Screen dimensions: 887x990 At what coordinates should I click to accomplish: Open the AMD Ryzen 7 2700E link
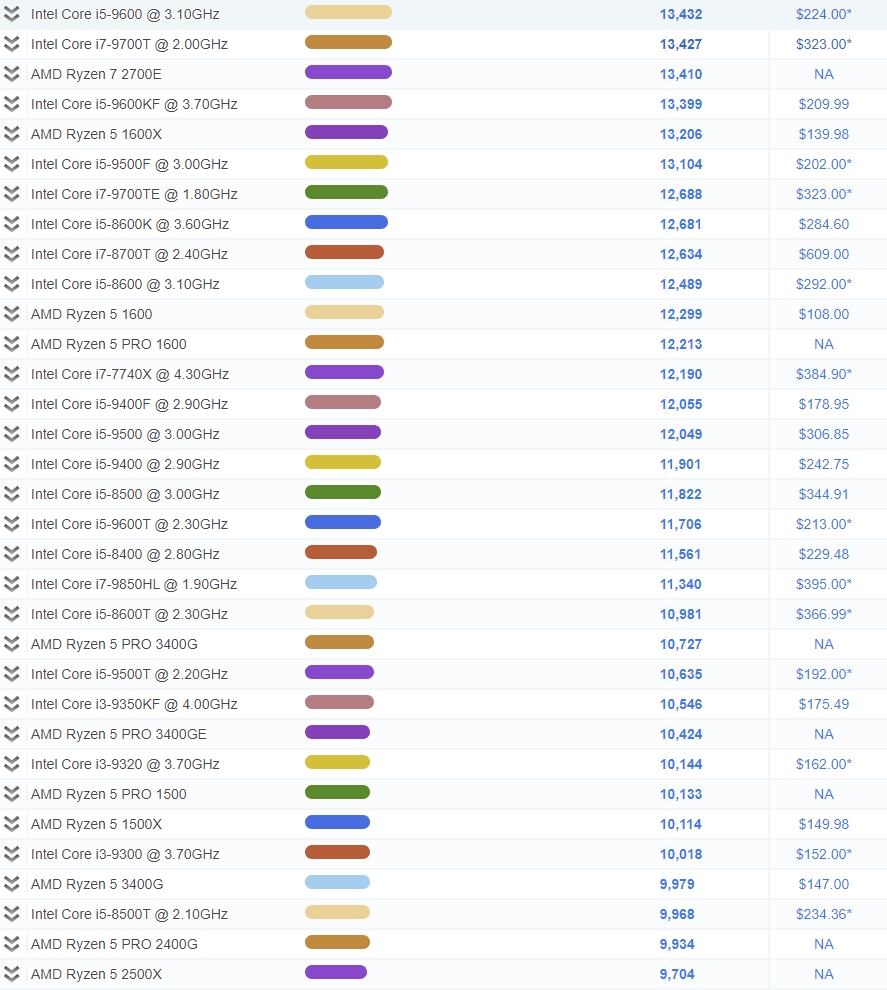pos(96,74)
